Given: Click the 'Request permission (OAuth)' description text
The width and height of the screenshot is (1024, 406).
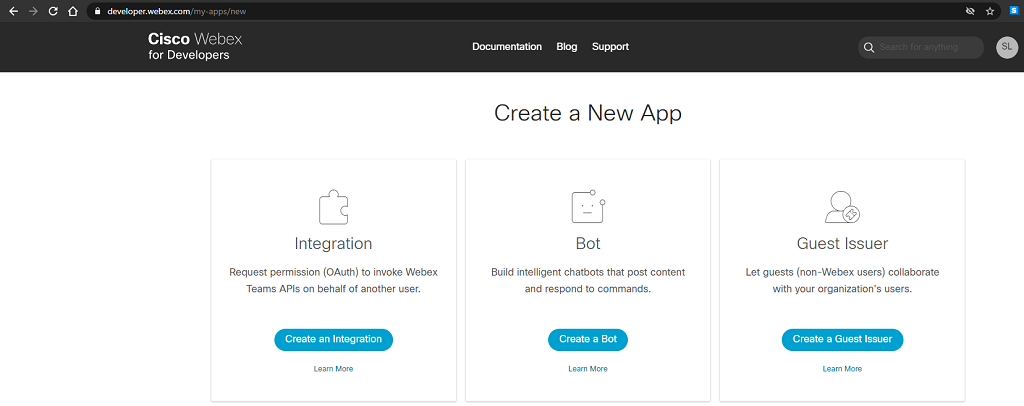Looking at the screenshot, I should pos(333,280).
